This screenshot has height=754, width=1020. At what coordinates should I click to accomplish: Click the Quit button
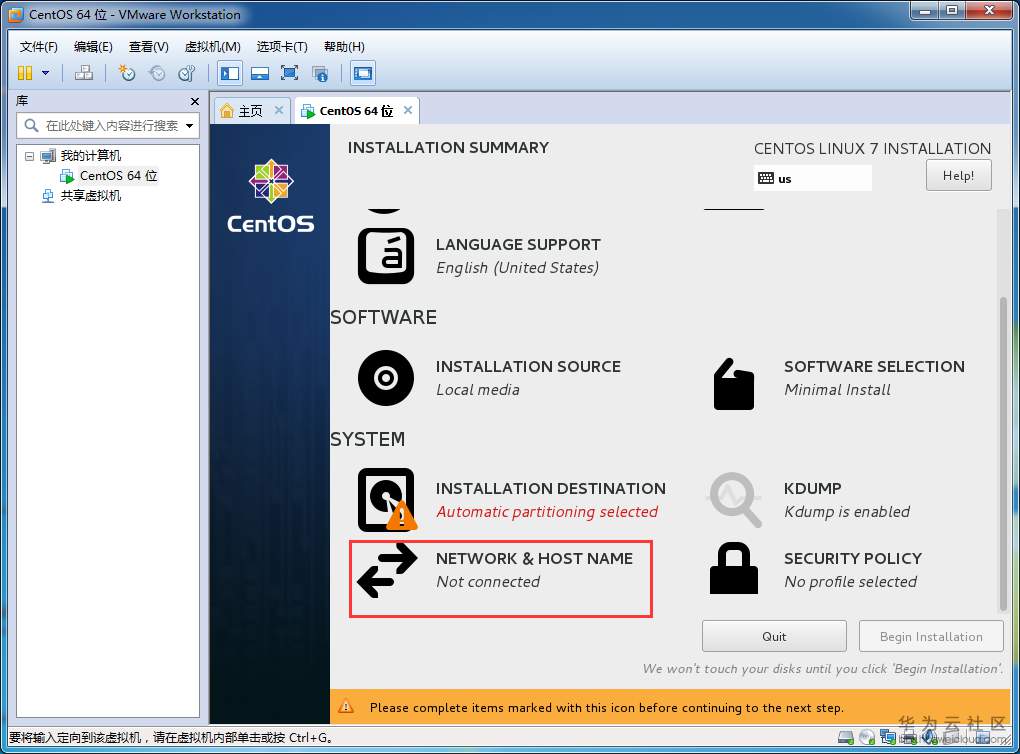click(x=774, y=636)
